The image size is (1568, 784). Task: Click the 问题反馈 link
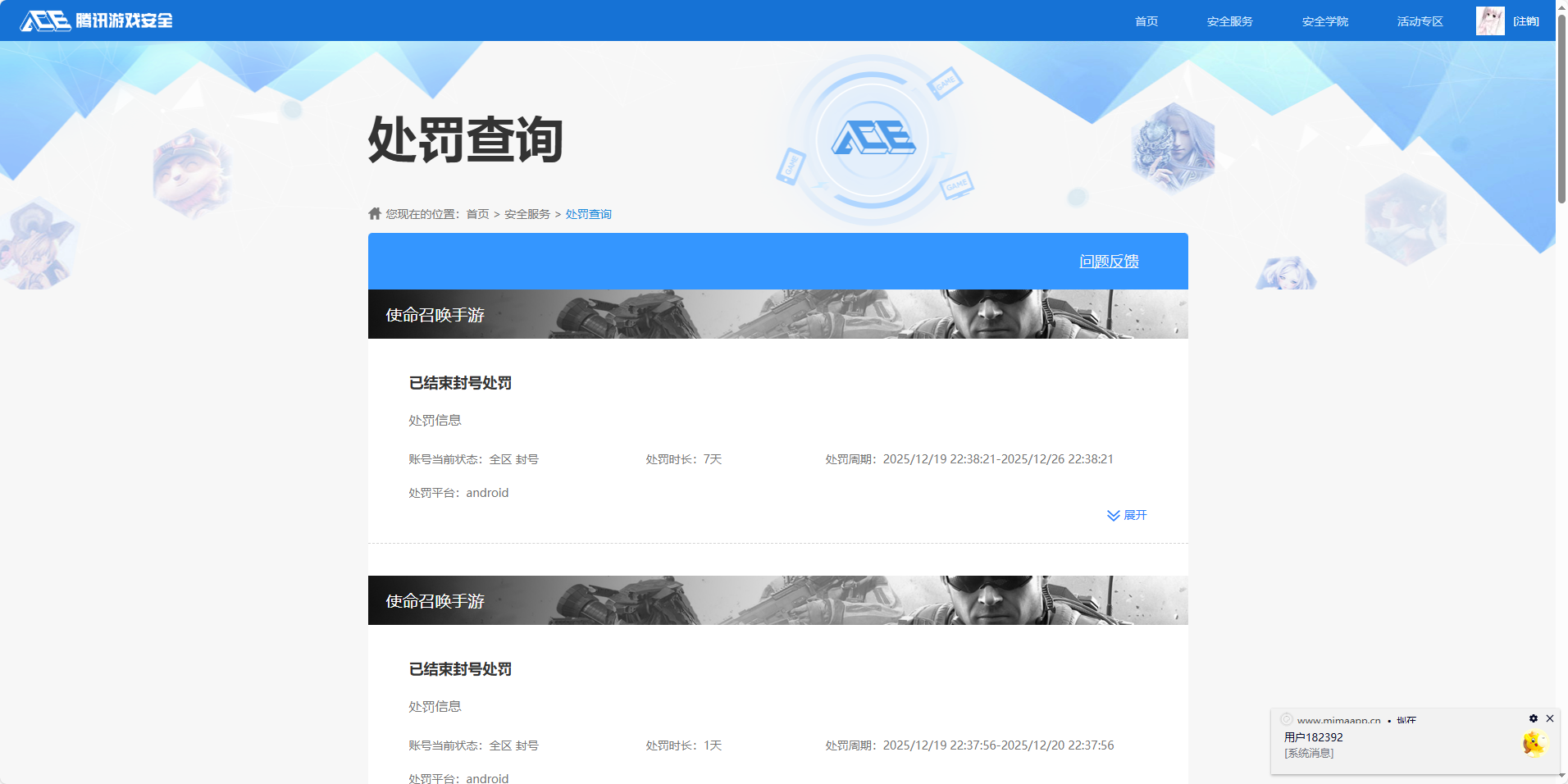coord(1108,261)
